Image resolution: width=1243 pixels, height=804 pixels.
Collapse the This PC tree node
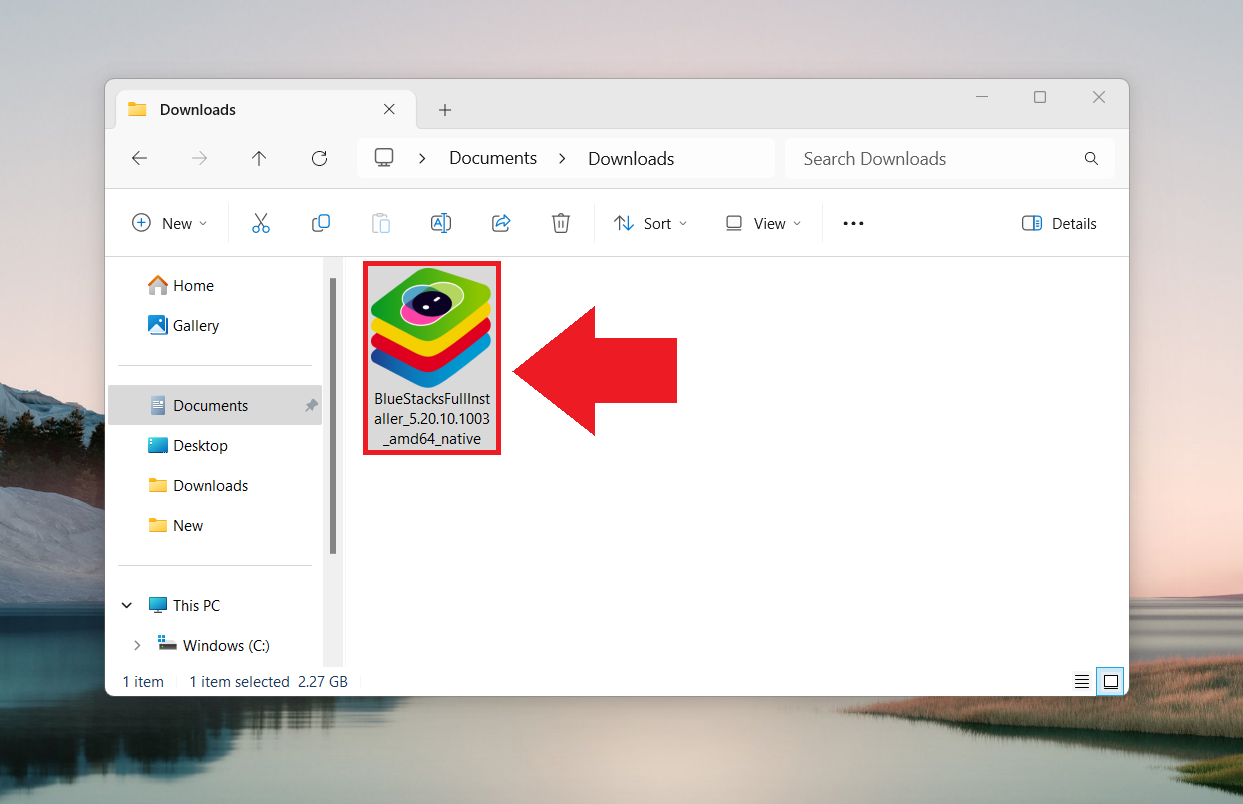[x=127, y=605]
